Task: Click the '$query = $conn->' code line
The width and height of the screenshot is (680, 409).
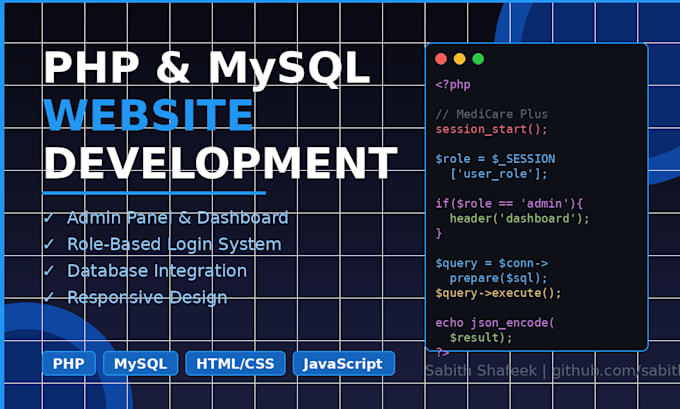Action: [492, 263]
